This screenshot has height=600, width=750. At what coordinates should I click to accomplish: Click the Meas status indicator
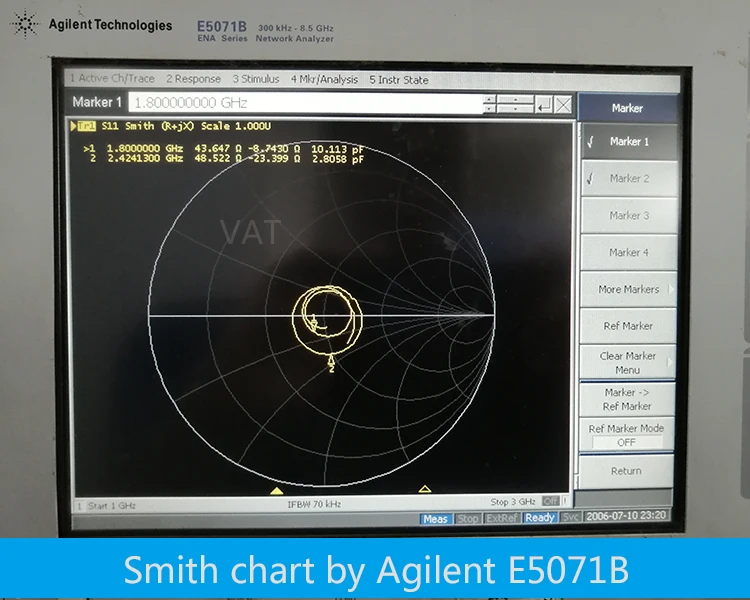435,519
